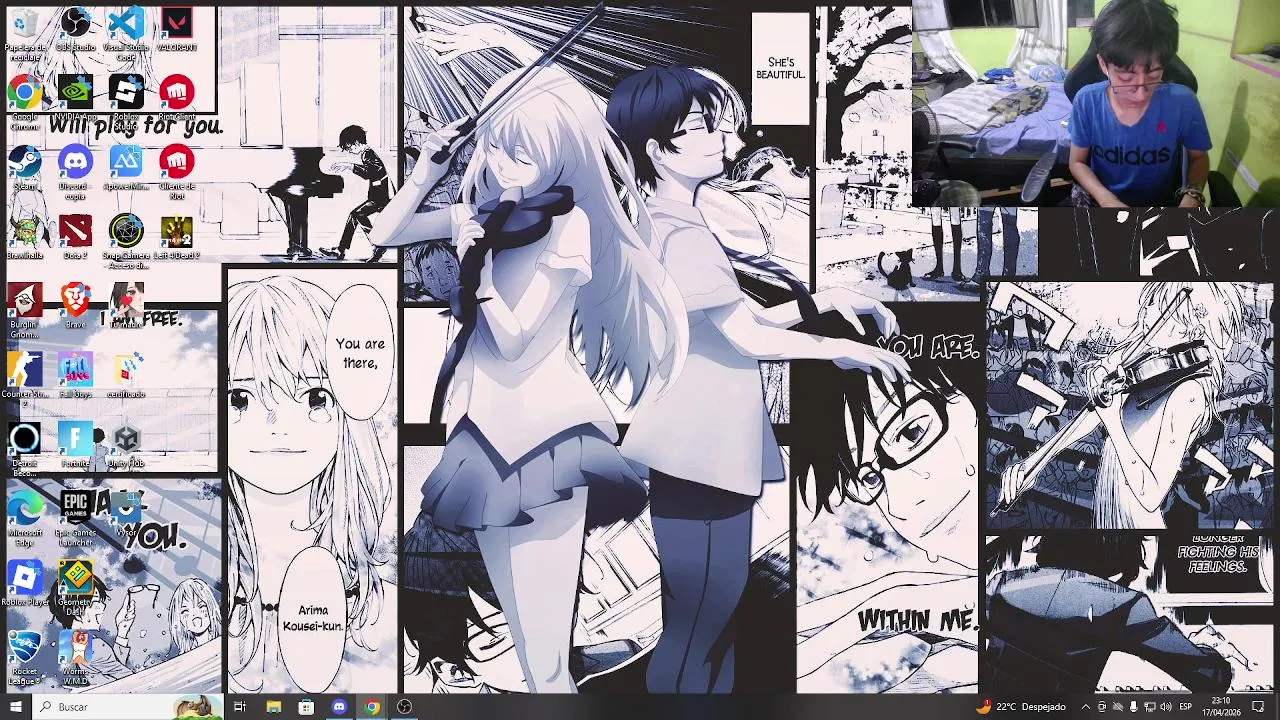Viewport: 1280px width, 720px height.
Task: Open the clock showing 23:10
Action: tap(1221, 707)
